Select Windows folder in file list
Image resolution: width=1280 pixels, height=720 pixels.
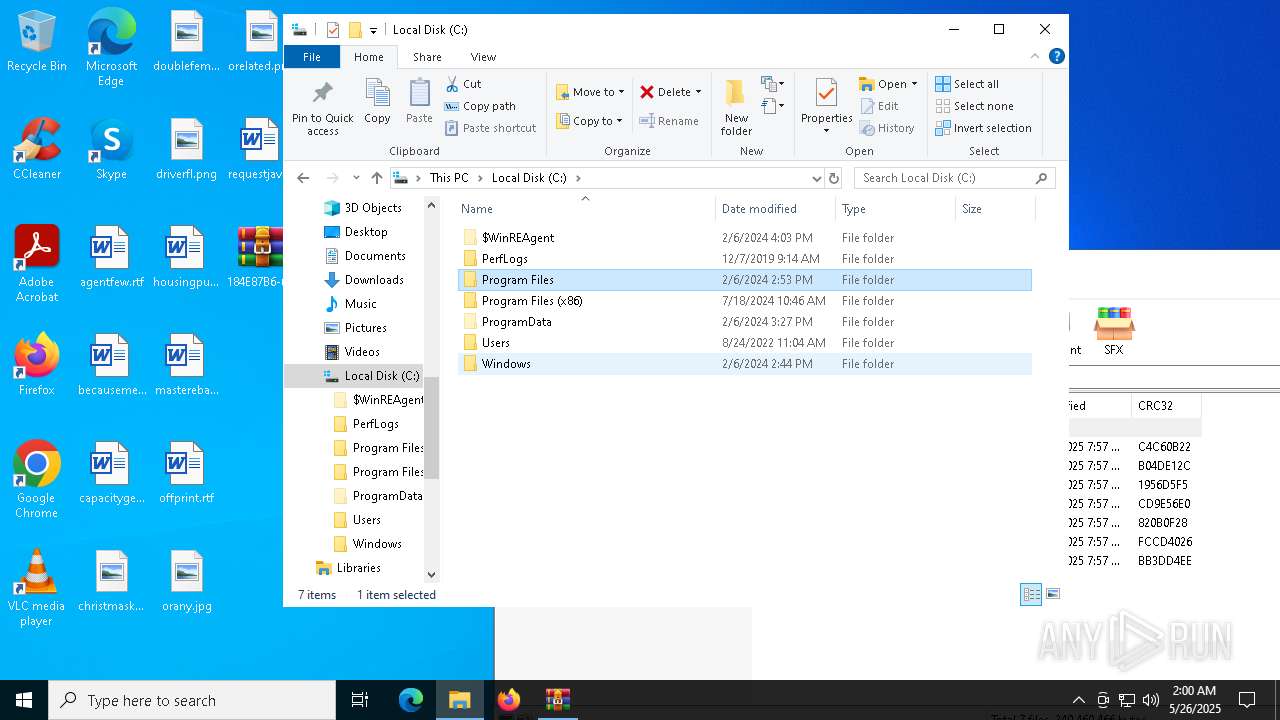(x=745, y=364)
